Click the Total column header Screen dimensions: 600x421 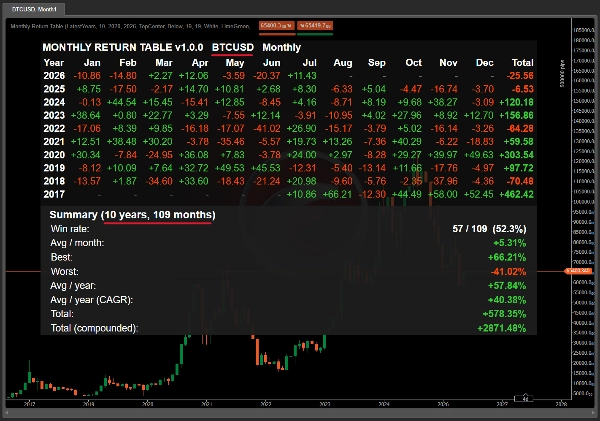point(522,63)
